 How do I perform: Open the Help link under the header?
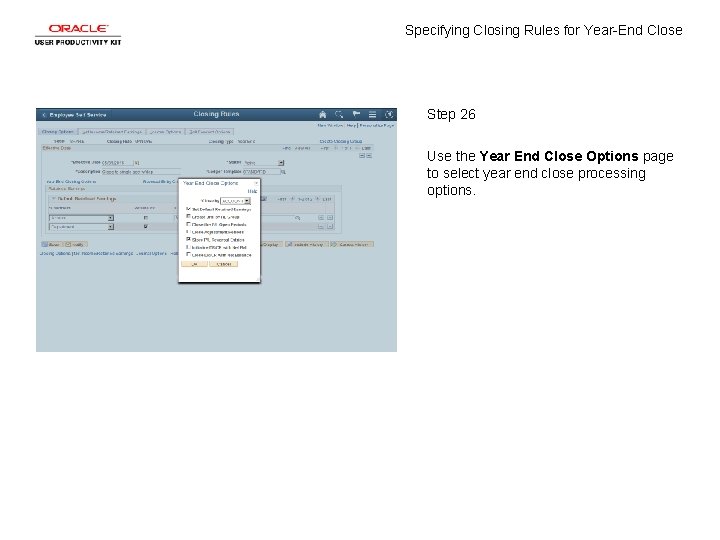coord(351,125)
